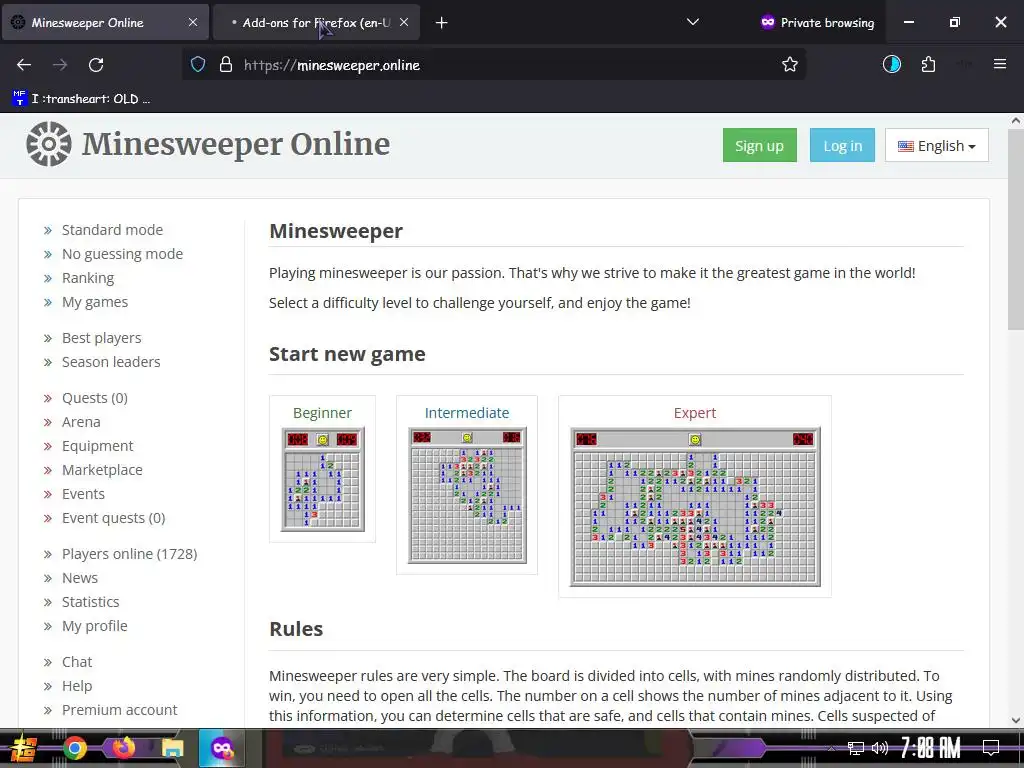Launch Google Chrome from the taskbar
This screenshot has width=1024, height=768.
tap(75, 748)
